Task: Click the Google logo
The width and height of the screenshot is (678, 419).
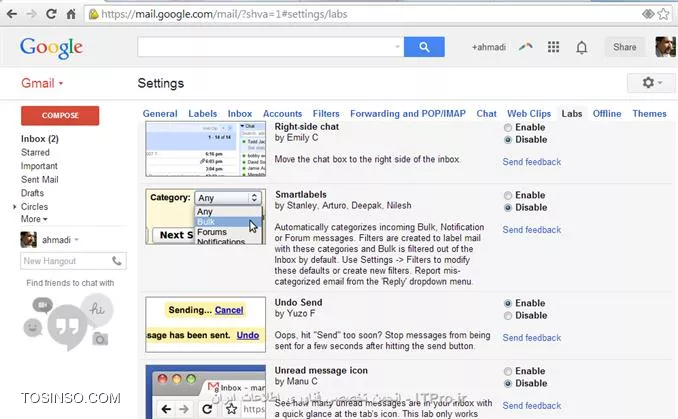Action: click(51, 48)
